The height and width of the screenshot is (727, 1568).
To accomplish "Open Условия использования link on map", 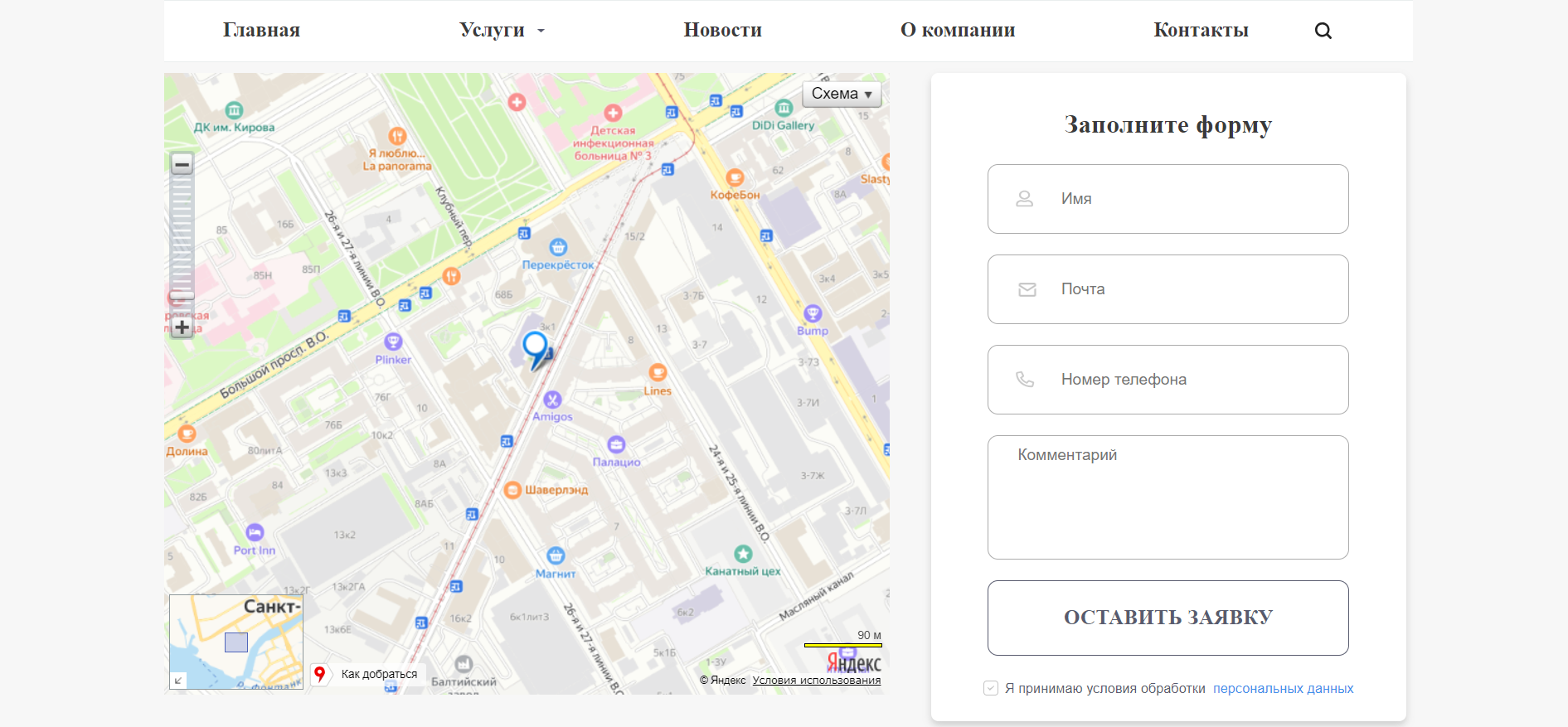I will (x=817, y=681).
